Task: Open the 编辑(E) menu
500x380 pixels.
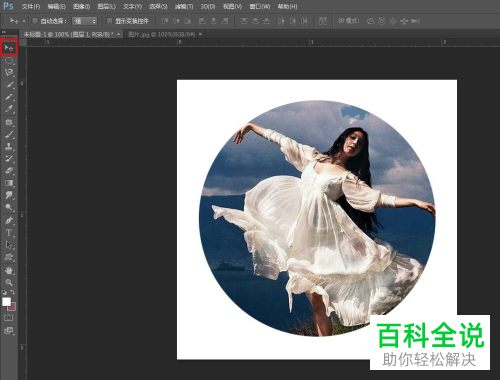Action: click(56, 6)
